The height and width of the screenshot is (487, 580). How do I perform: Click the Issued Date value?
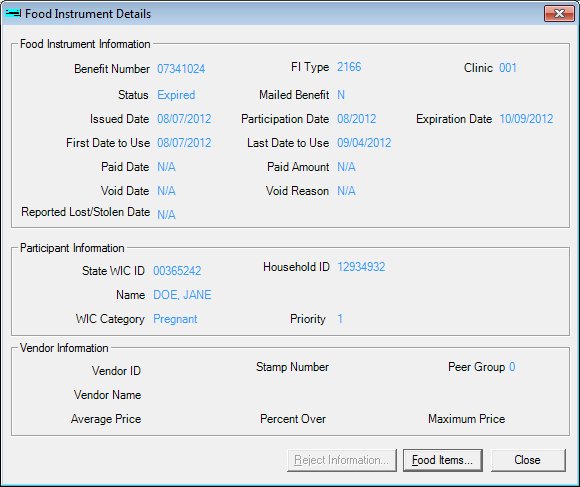tap(184, 119)
